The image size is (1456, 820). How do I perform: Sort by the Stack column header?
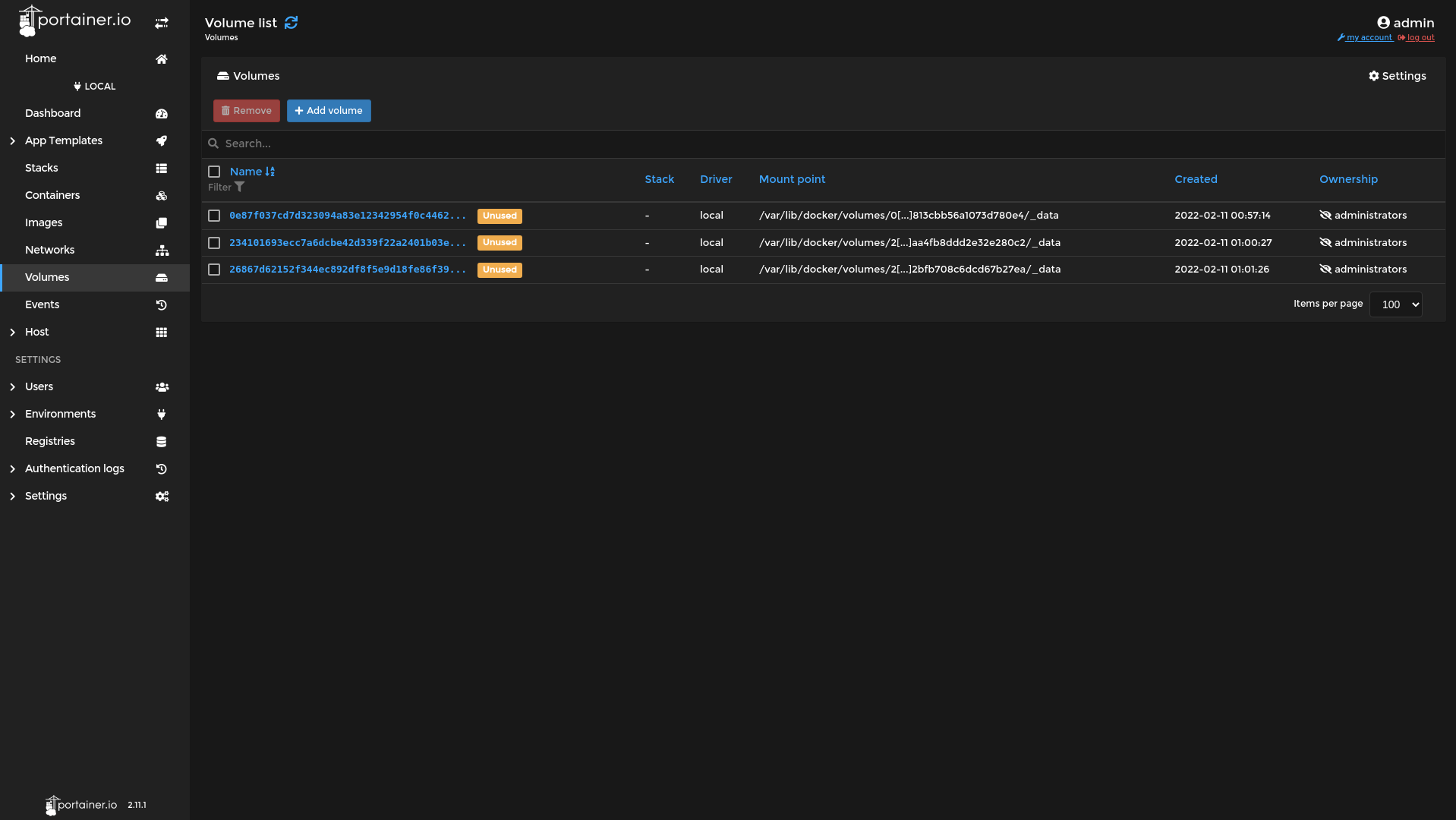click(x=659, y=179)
